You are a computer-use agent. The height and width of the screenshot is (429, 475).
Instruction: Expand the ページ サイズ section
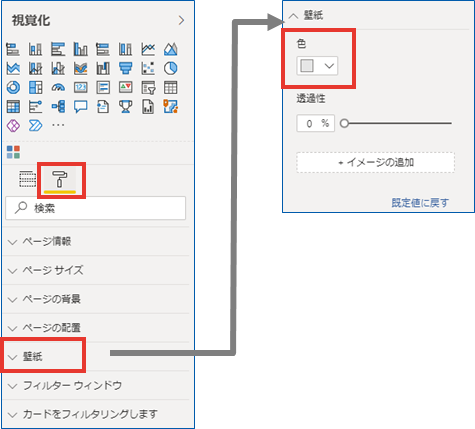click(96, 270)
